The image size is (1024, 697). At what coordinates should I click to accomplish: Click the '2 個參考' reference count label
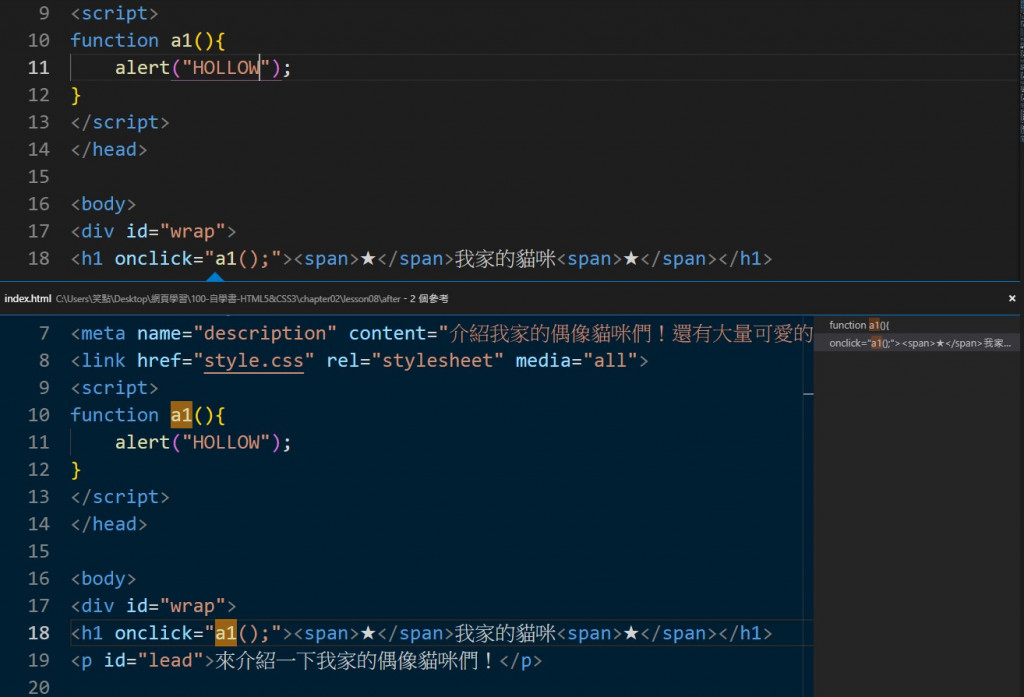click(x=429, y=299)
